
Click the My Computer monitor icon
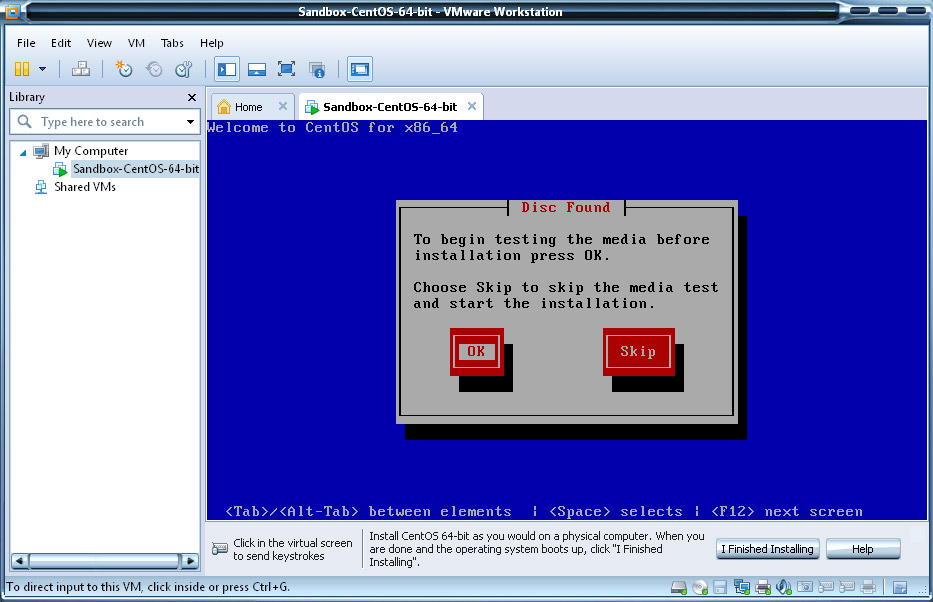point(41,151)
